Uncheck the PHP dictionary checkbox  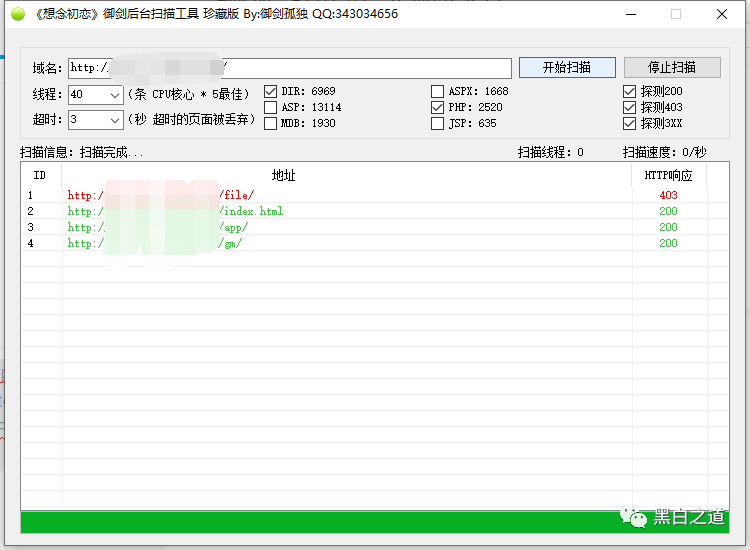click(437, 107)
